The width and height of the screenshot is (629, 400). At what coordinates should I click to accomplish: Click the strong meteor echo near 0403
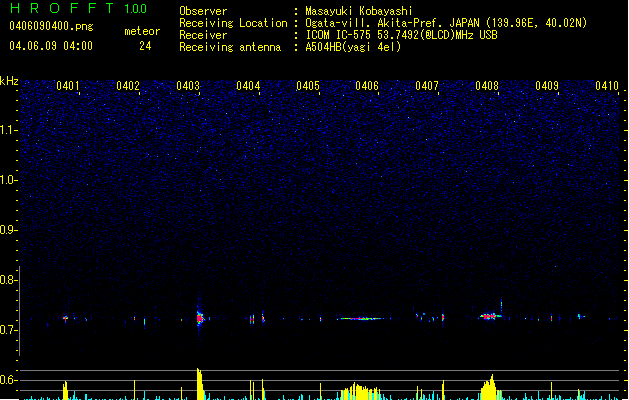(x=200, y=318)
